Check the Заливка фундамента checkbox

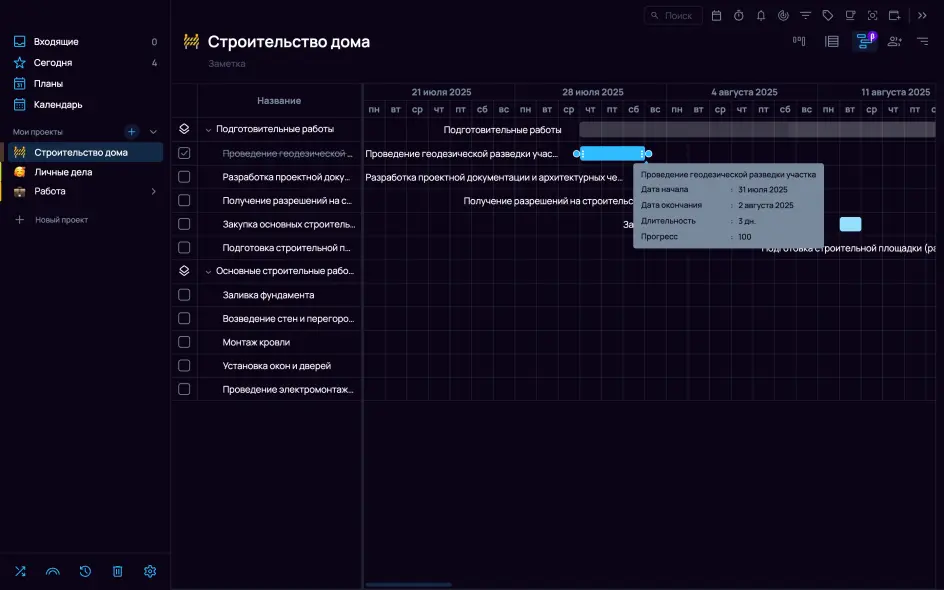(x=184, y=295)
